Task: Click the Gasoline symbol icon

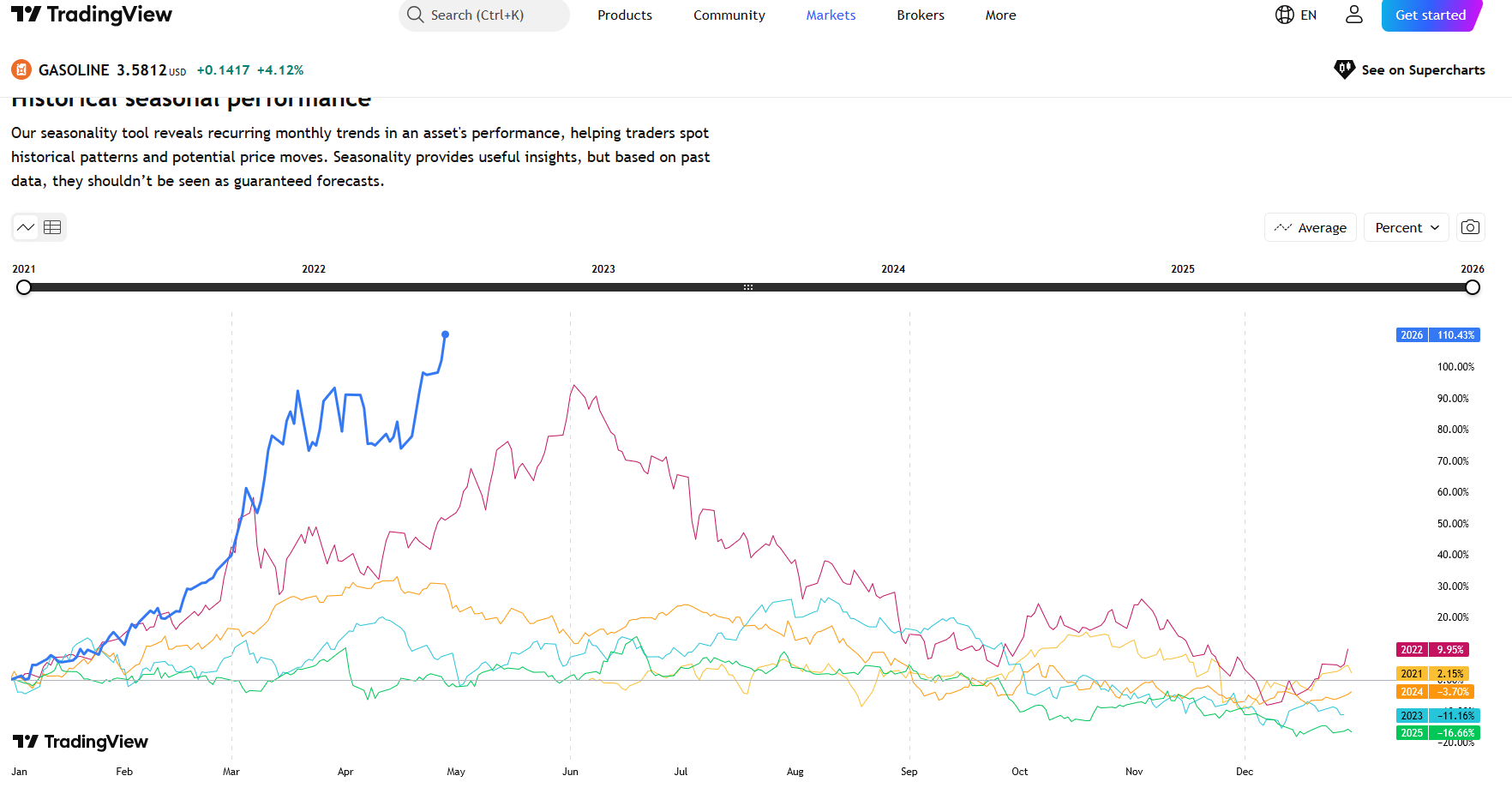Action: (21, 69)
